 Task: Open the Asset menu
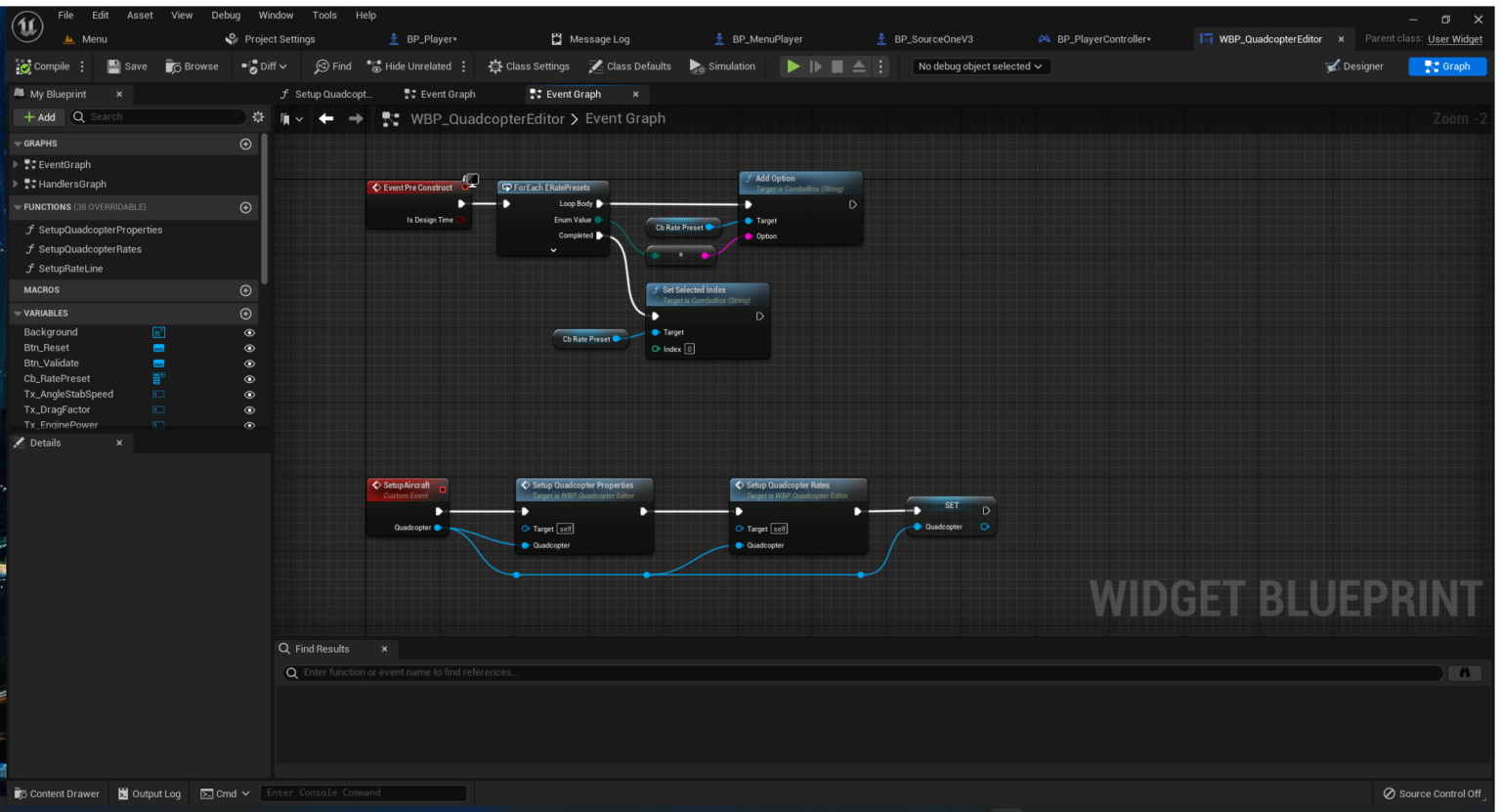coord(140,15)
